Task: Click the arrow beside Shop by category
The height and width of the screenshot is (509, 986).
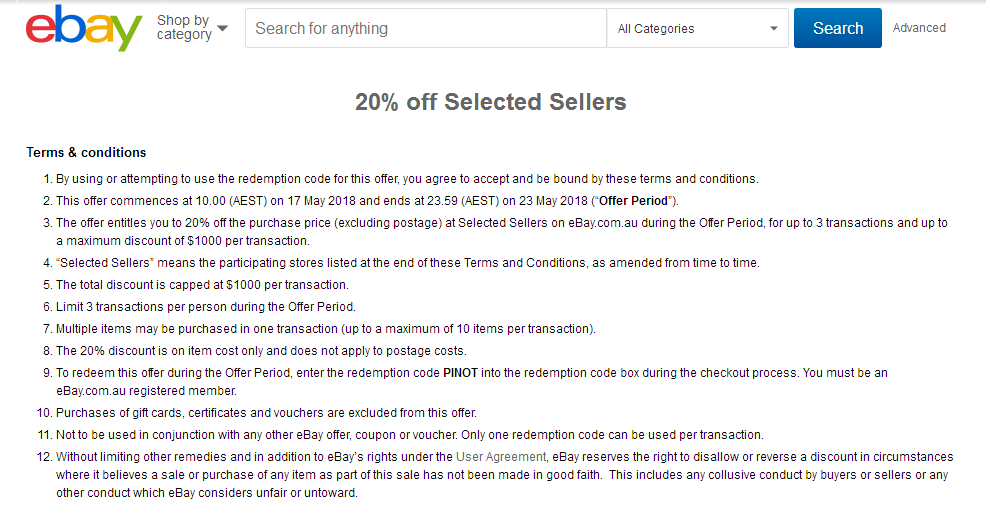Action: [x=223, y=28]
